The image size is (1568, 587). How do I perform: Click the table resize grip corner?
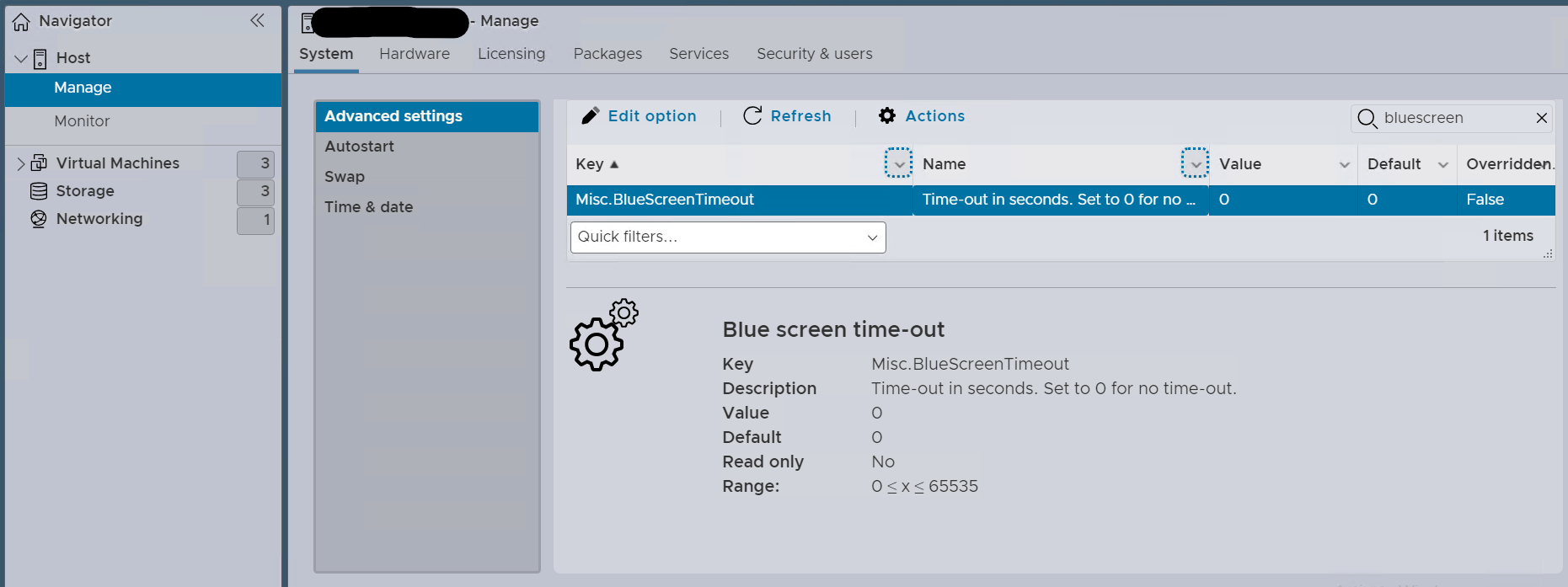[x=1548, y=253]
